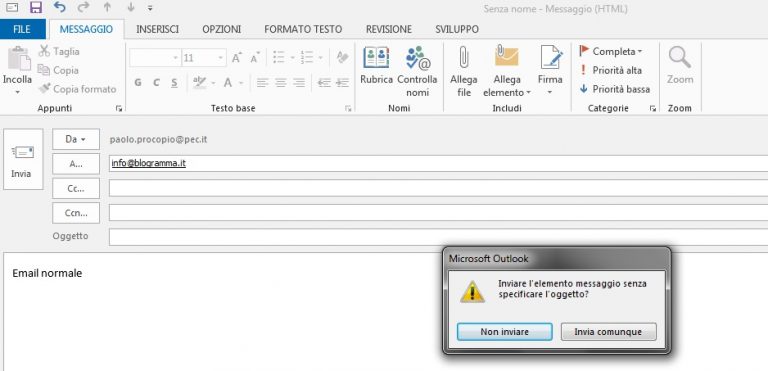768x371 pixels.
Task: Increase font size with larger A
Action: click(237, 58)
